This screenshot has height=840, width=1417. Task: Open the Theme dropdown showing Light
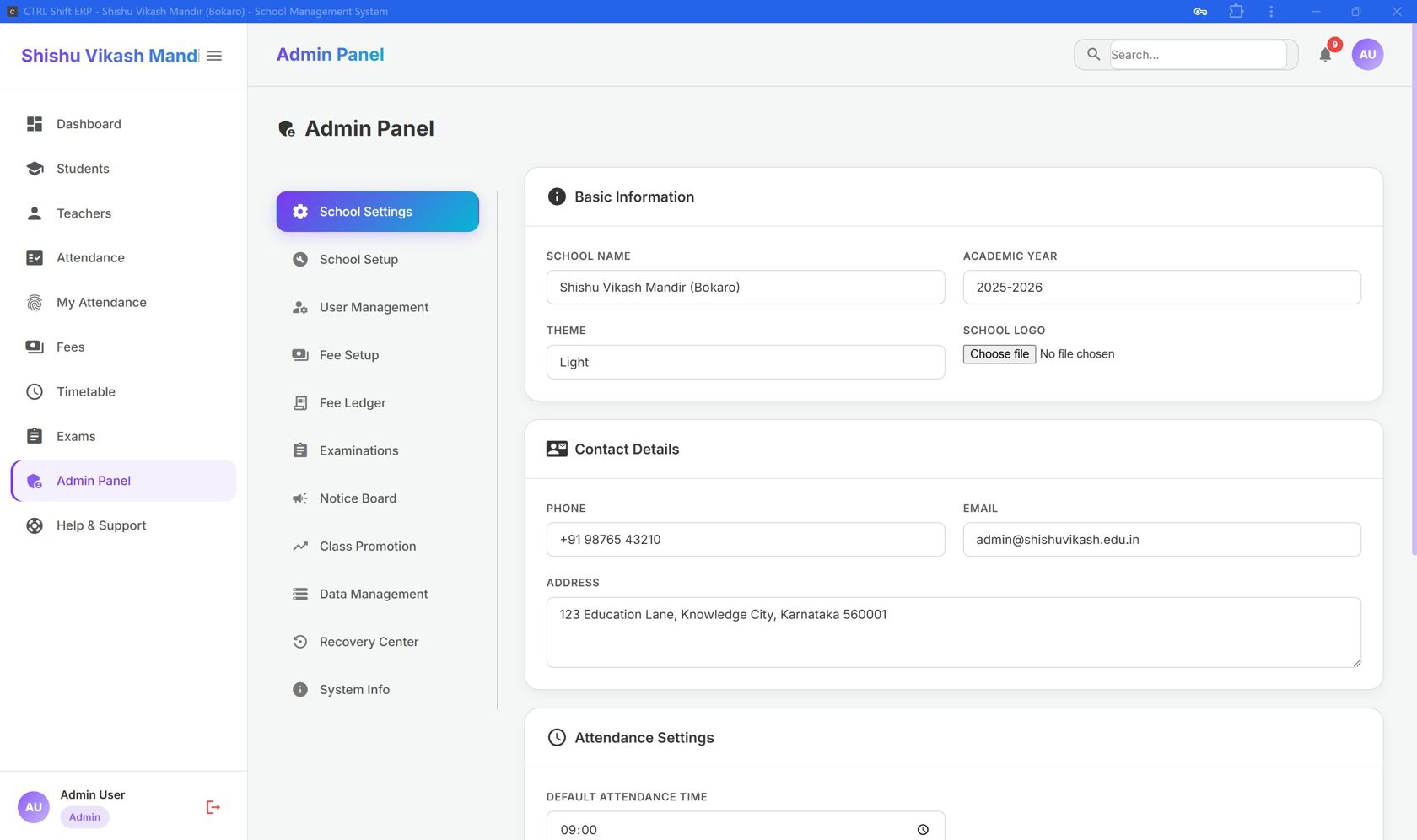(746, 362)
